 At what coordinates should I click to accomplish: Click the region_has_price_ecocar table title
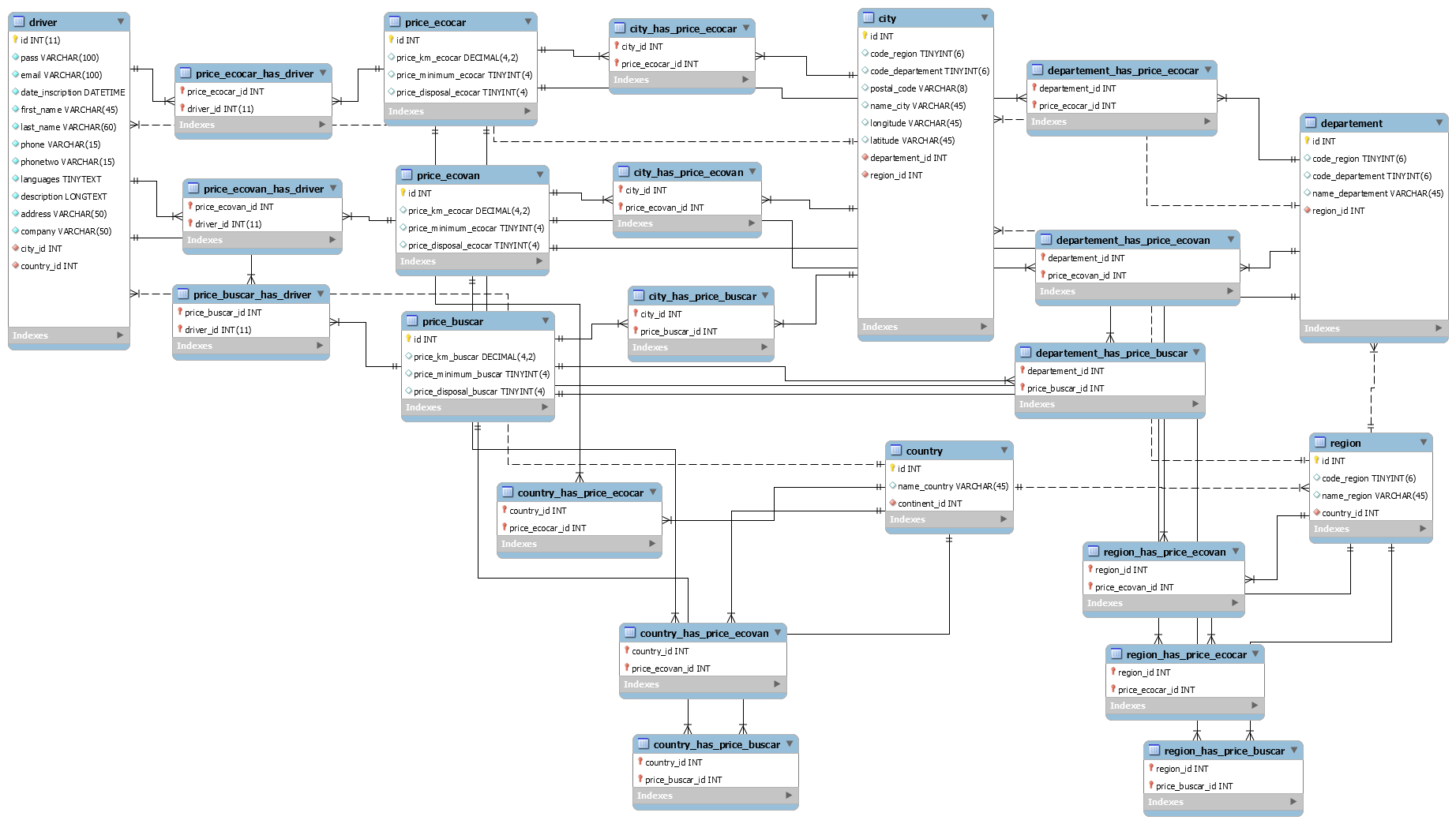(x=1186, y=654)
